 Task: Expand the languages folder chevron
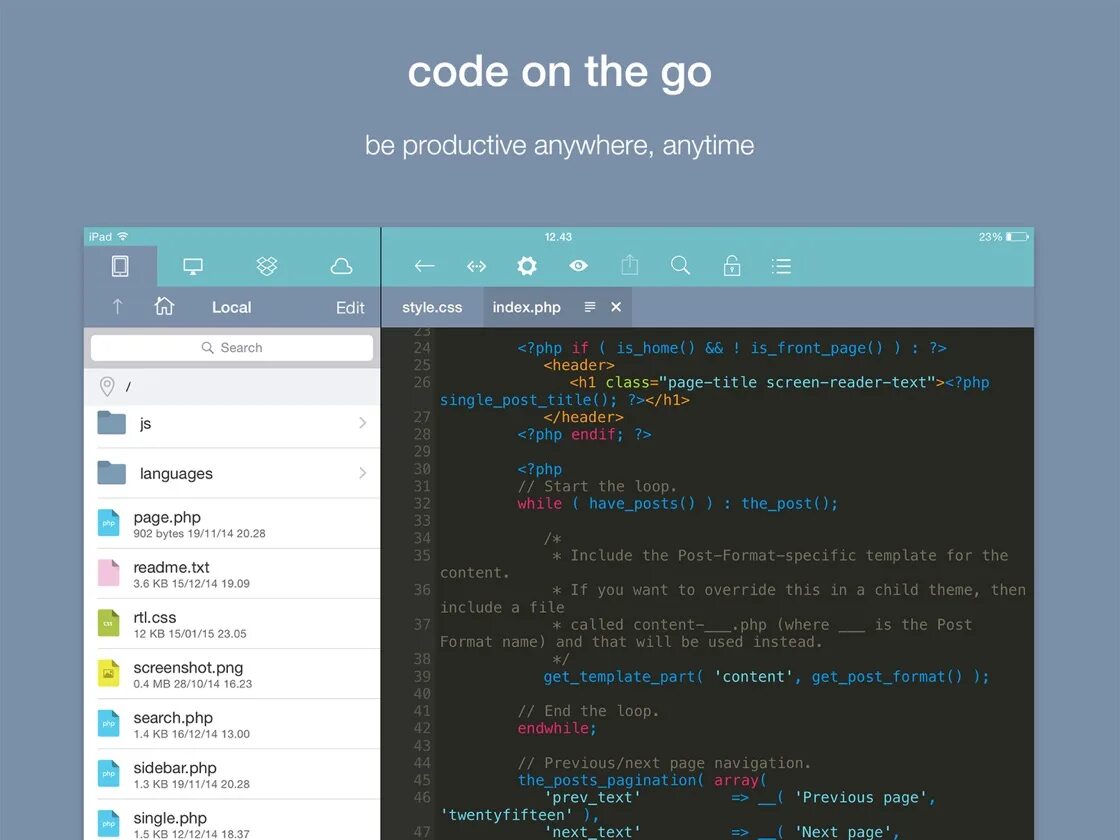pyautogui.click(x=363, y=473)
